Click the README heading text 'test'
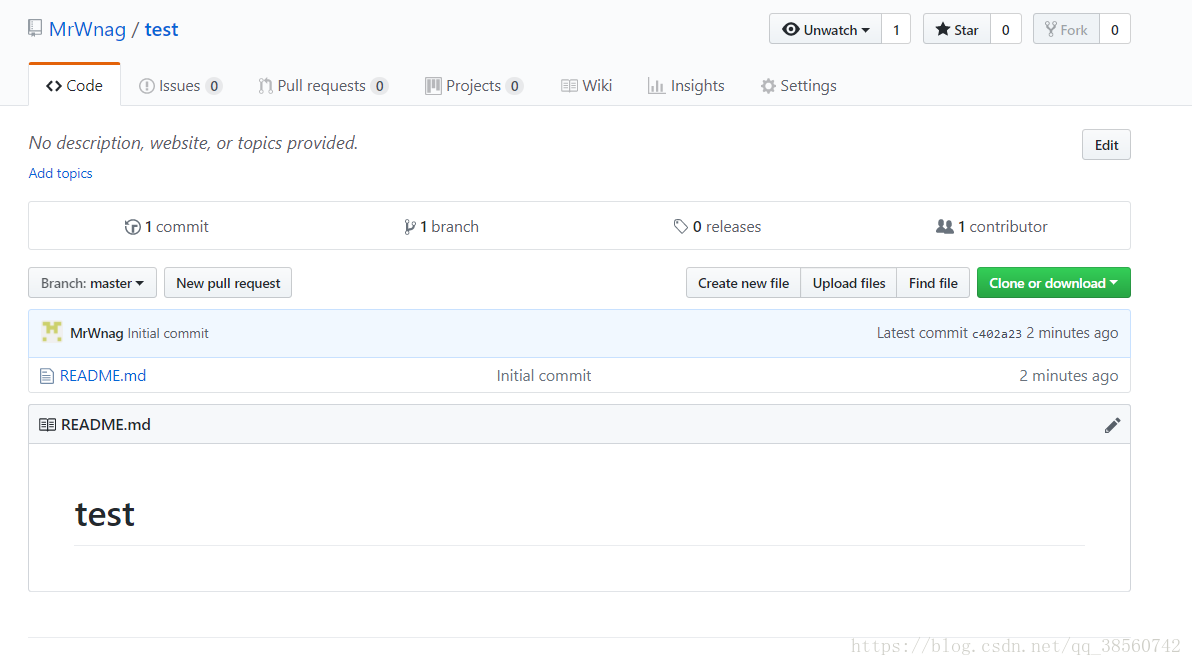1192x666 pixels. (105, 515)
